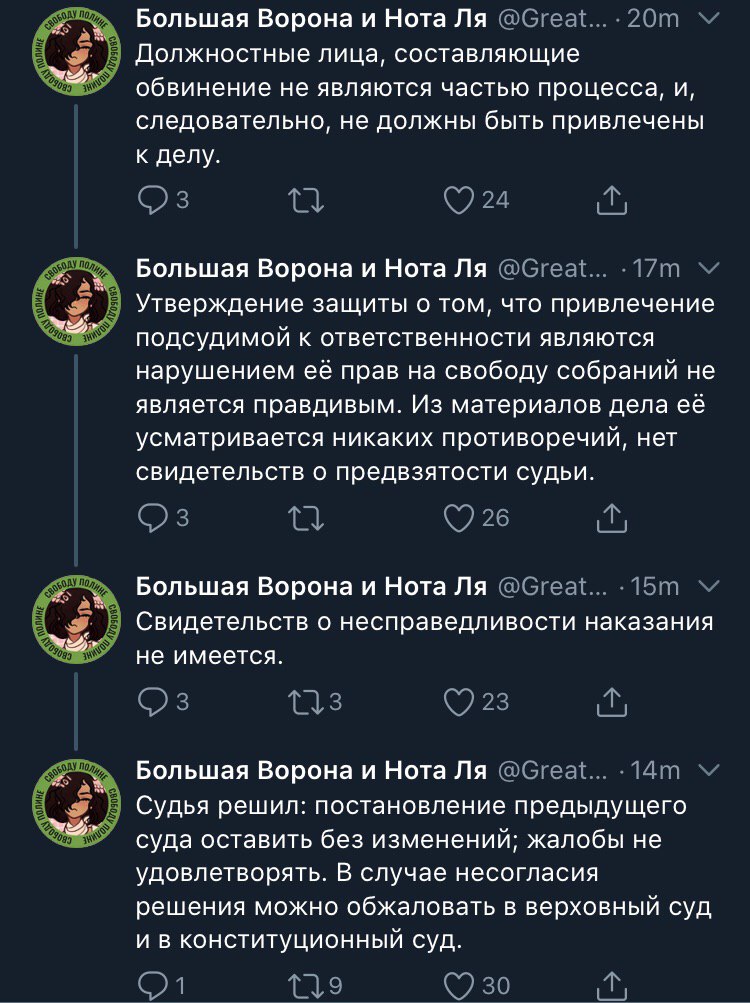Reply to the 17m tweet
750x1003 pixels.
(x=153, y=517)
